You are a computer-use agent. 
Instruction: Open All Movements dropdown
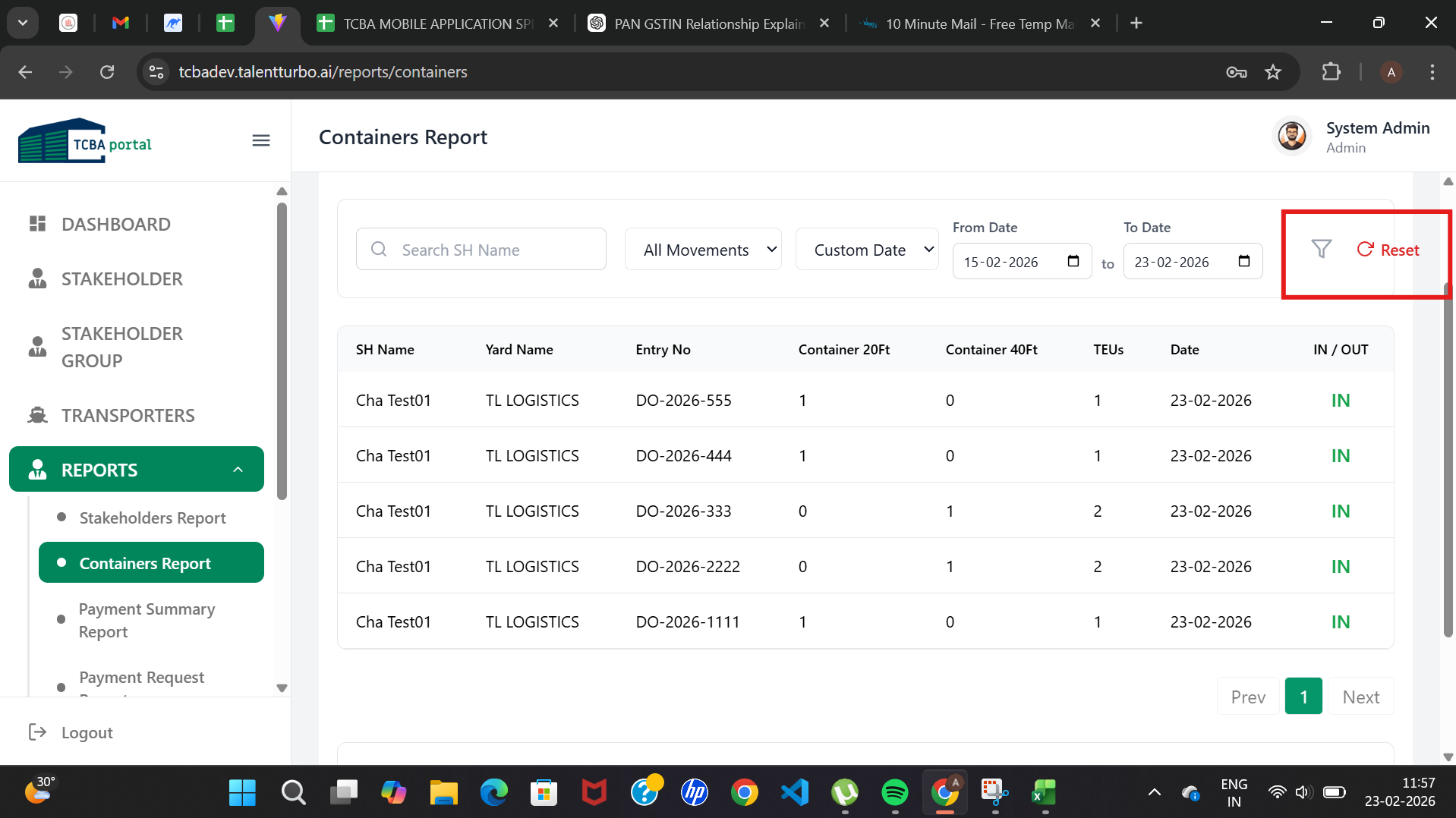pyautogui.click(x=703, y=250)
